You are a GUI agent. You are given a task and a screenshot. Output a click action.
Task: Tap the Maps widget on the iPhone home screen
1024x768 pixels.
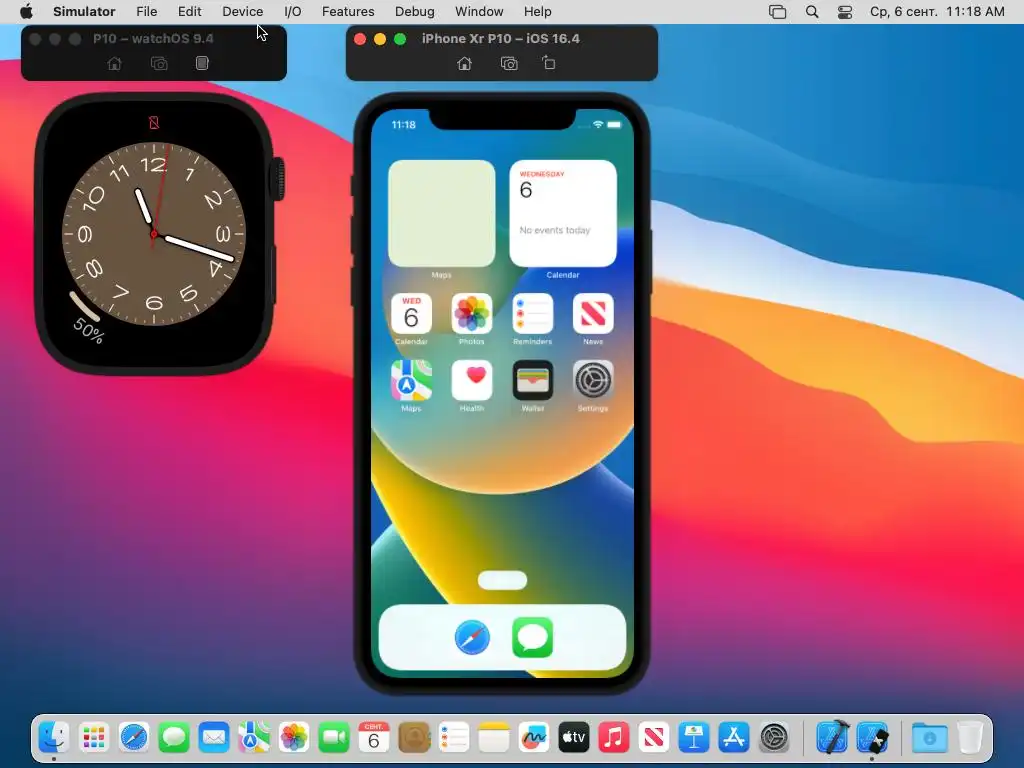point(441,214)
